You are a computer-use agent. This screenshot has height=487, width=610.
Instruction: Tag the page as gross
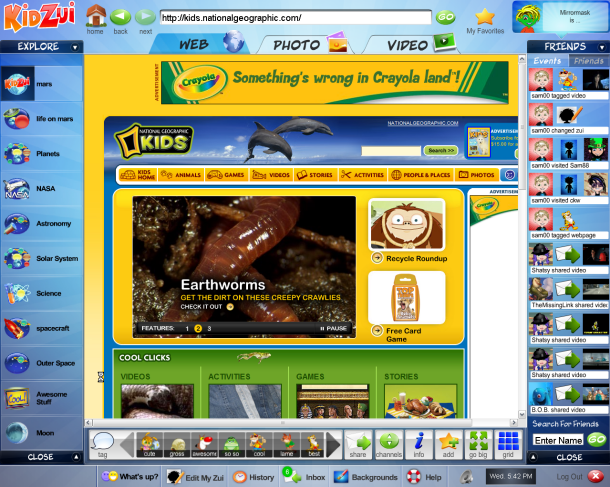(x=177, y=445)
